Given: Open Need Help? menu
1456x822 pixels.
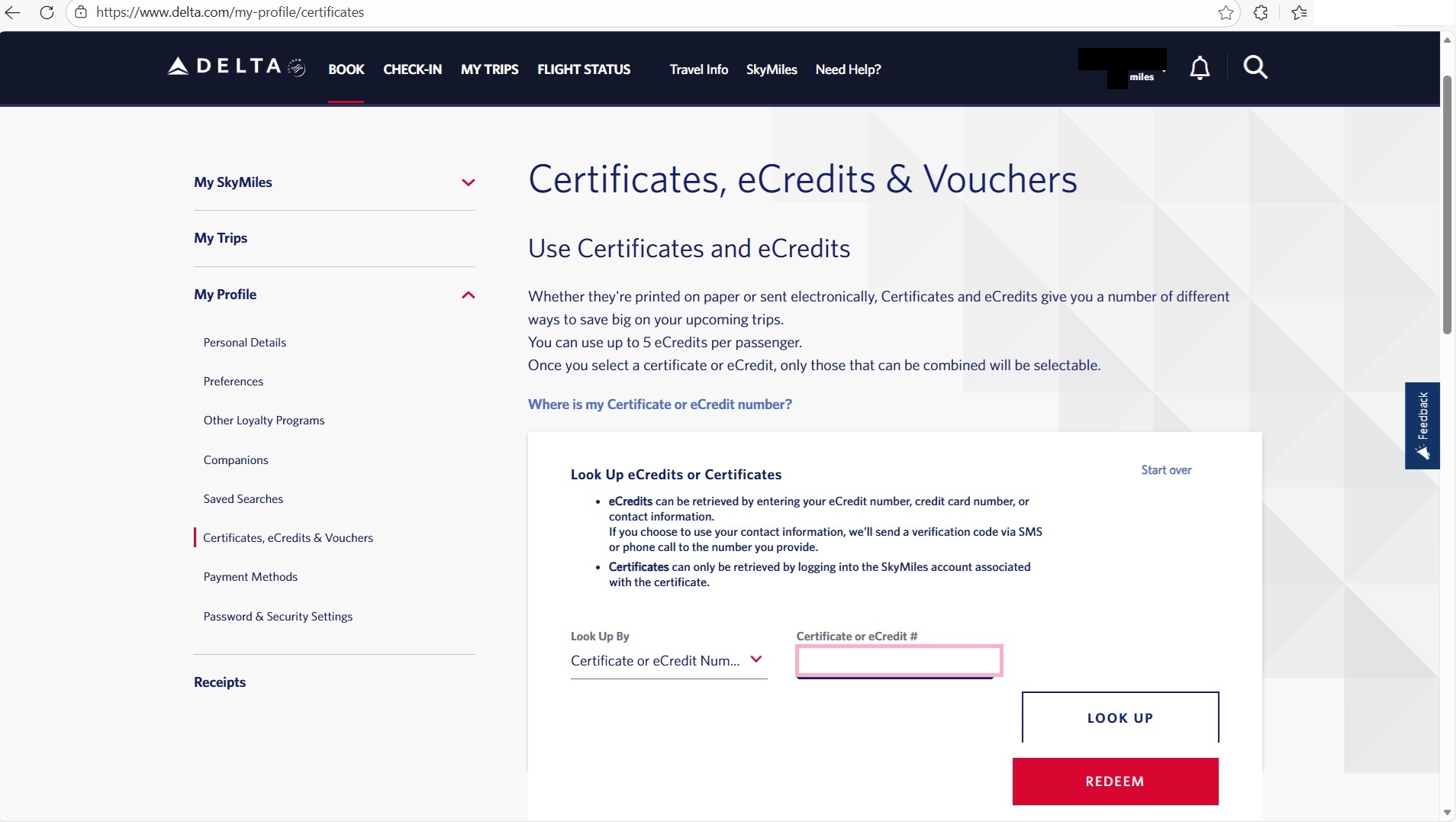Looking at the screenshot, I should (x=848, y=69).
